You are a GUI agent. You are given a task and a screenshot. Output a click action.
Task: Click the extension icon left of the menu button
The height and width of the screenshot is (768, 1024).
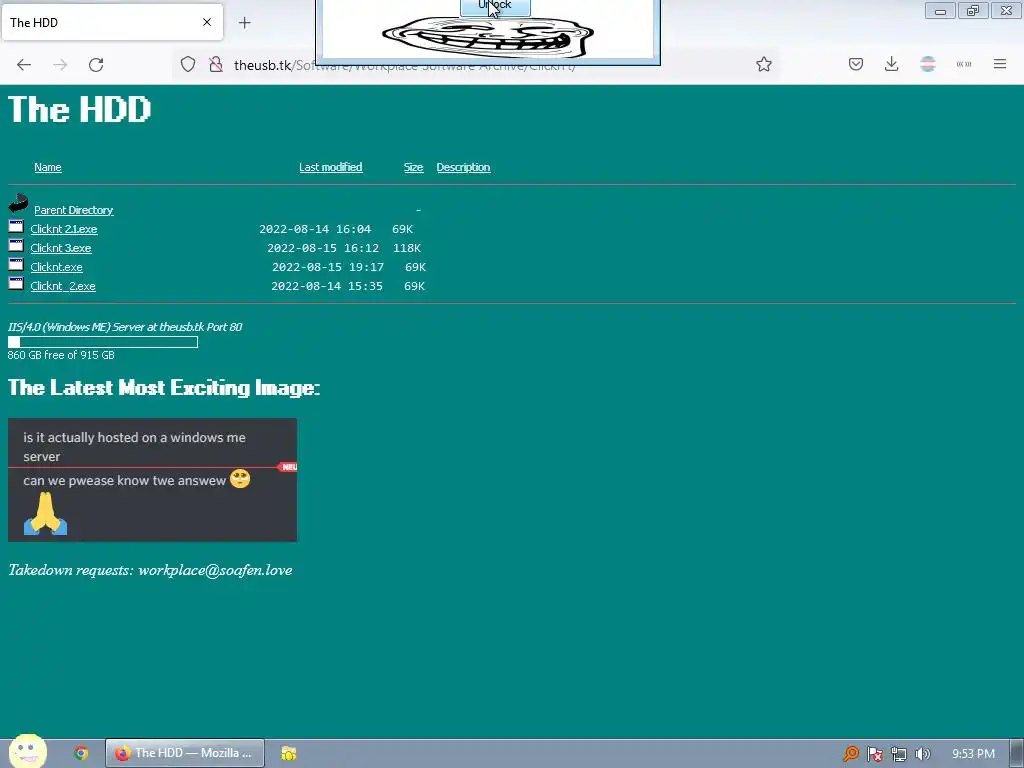pyautogui.click(x=964, y=64)
